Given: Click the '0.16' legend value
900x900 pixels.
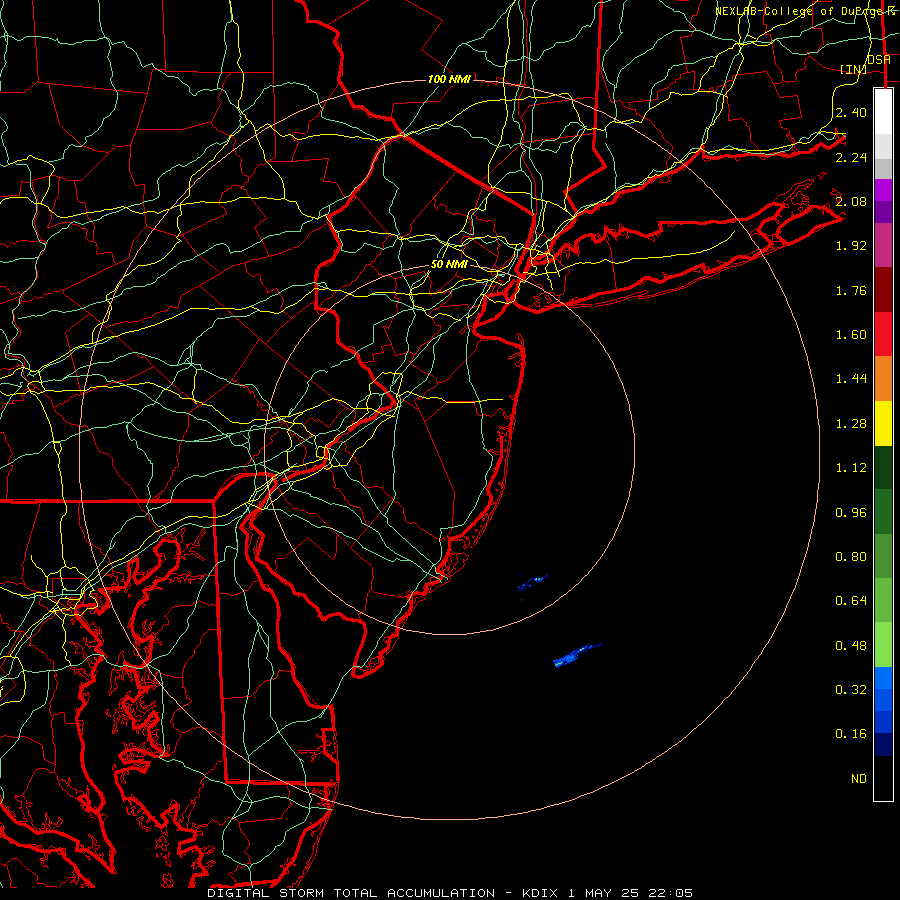Looking at the screenshot, I should (851, 734).
